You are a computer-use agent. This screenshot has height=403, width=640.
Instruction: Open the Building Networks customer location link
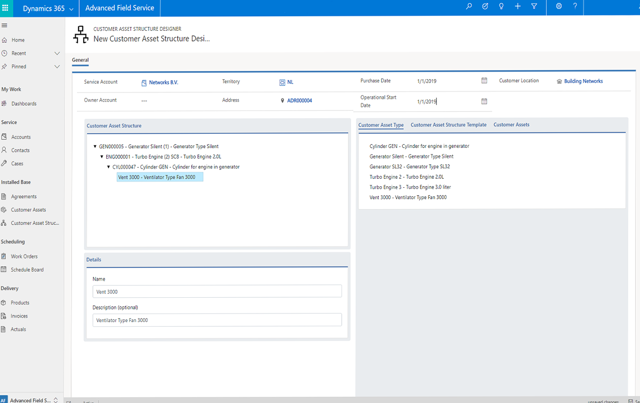tap(583, 81)
